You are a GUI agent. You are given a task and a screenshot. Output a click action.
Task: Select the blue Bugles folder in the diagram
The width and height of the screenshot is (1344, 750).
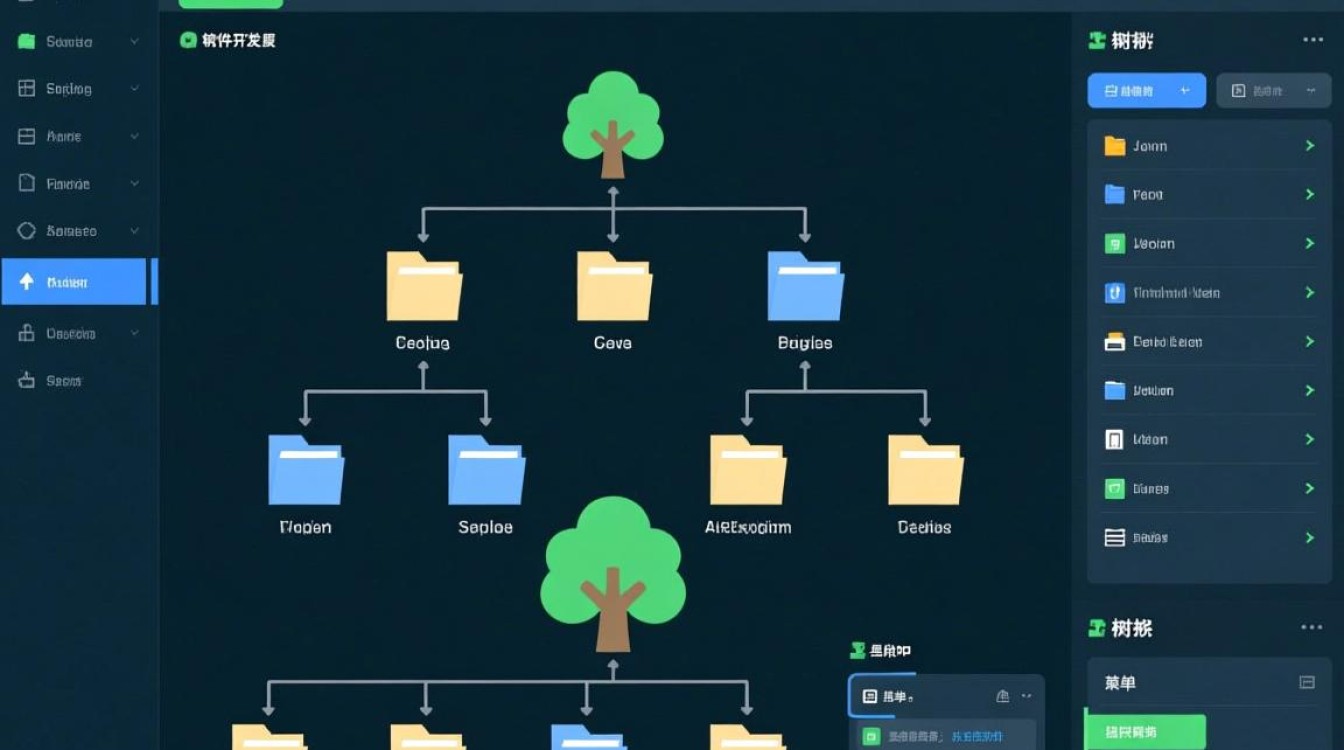pyautogui.click(x=805, y=286)
